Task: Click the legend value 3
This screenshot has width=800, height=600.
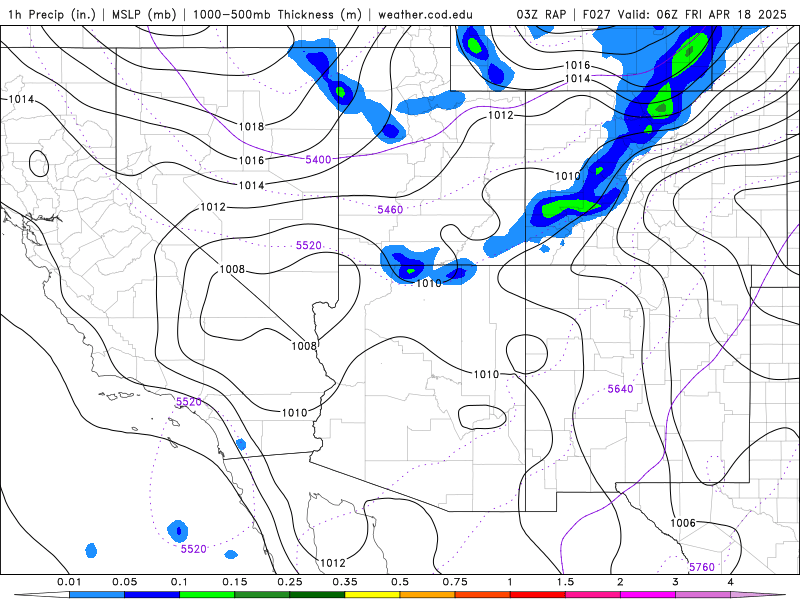Action: tap(676, 582)
